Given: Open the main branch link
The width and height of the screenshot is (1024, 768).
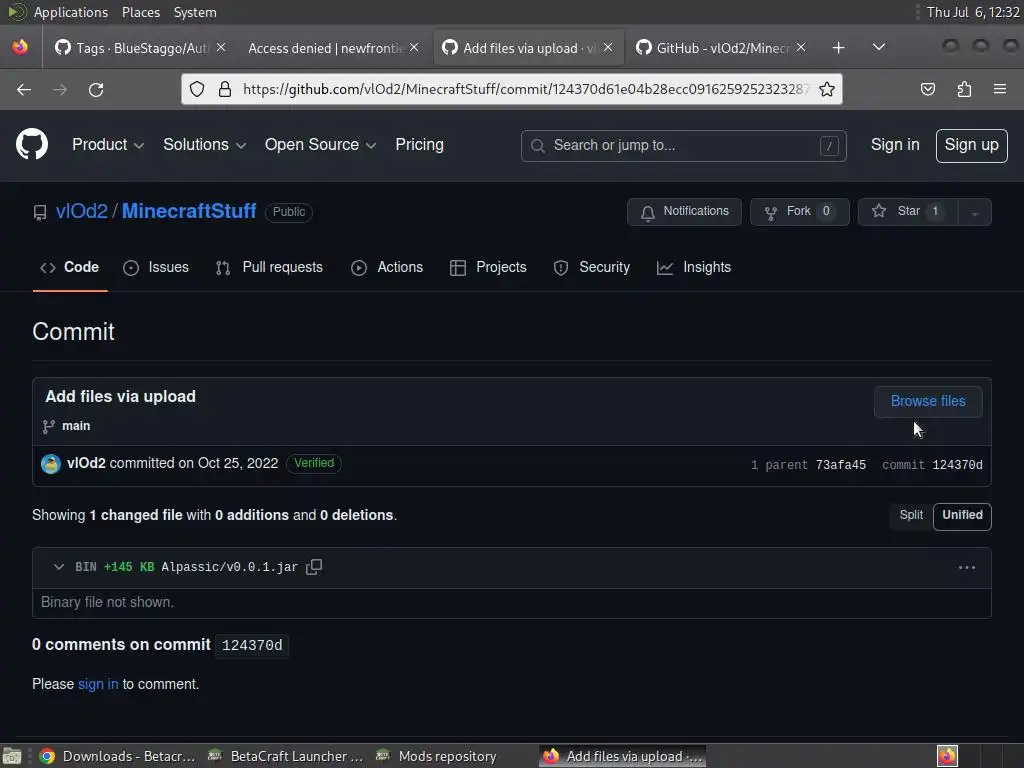Looking at the screenshot, I should point(76,426).
